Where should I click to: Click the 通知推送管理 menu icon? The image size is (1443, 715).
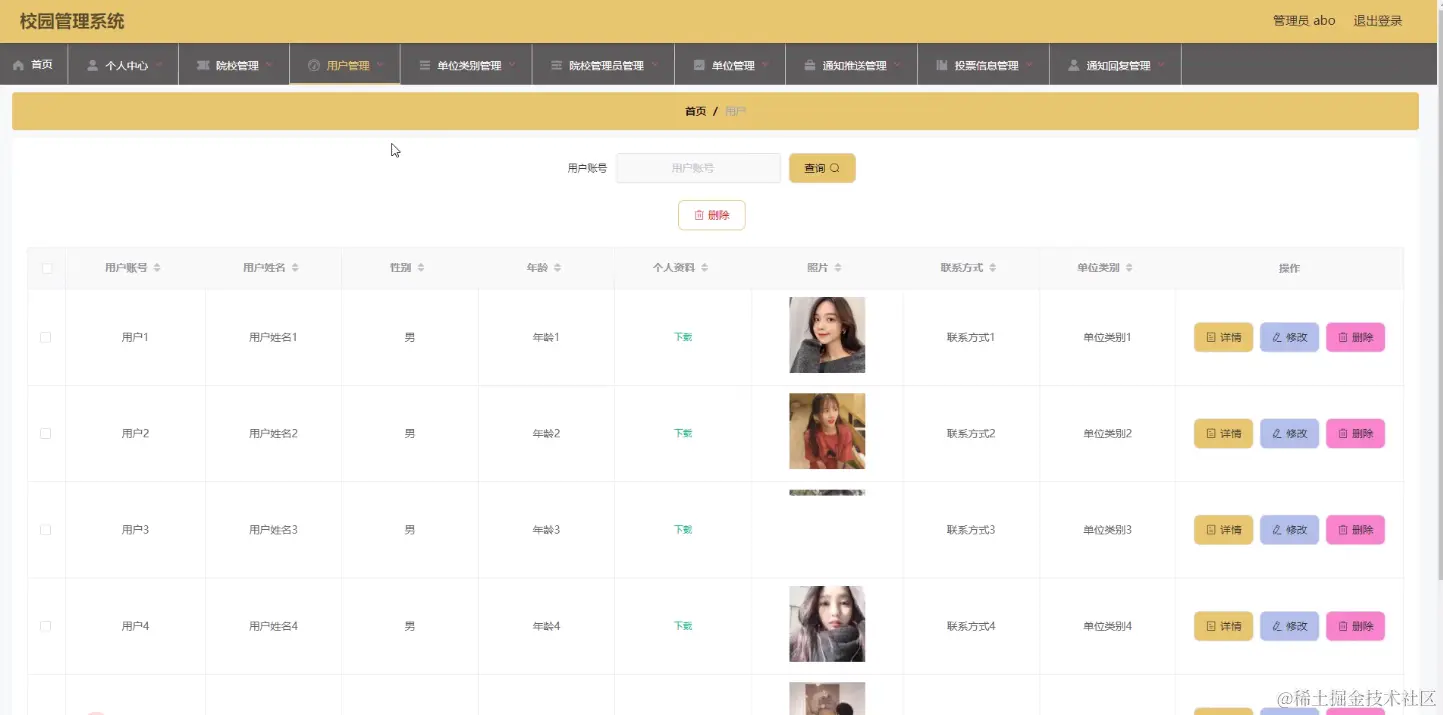pos(809,66)
